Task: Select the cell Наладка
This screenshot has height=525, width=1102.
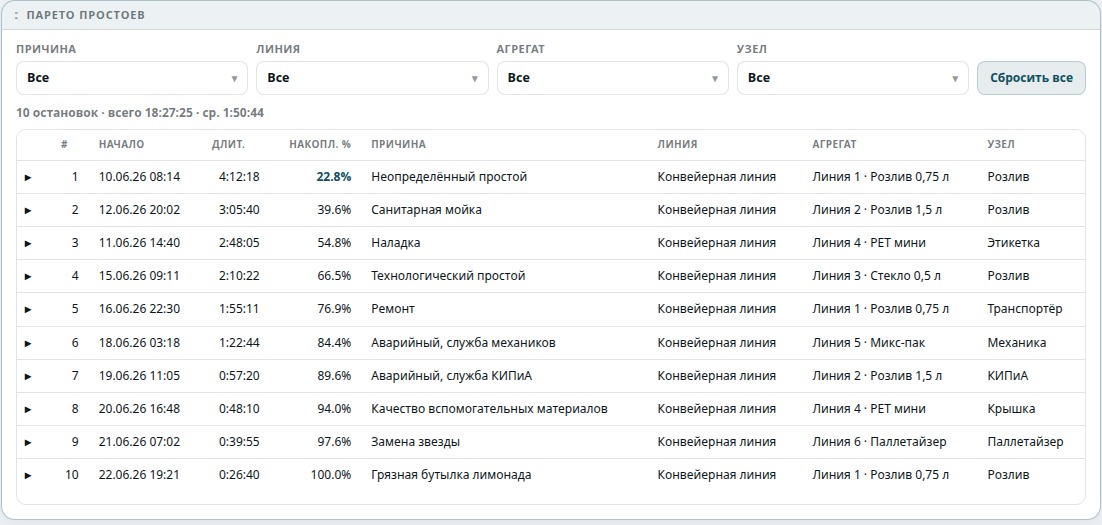Action: (396, 243)
